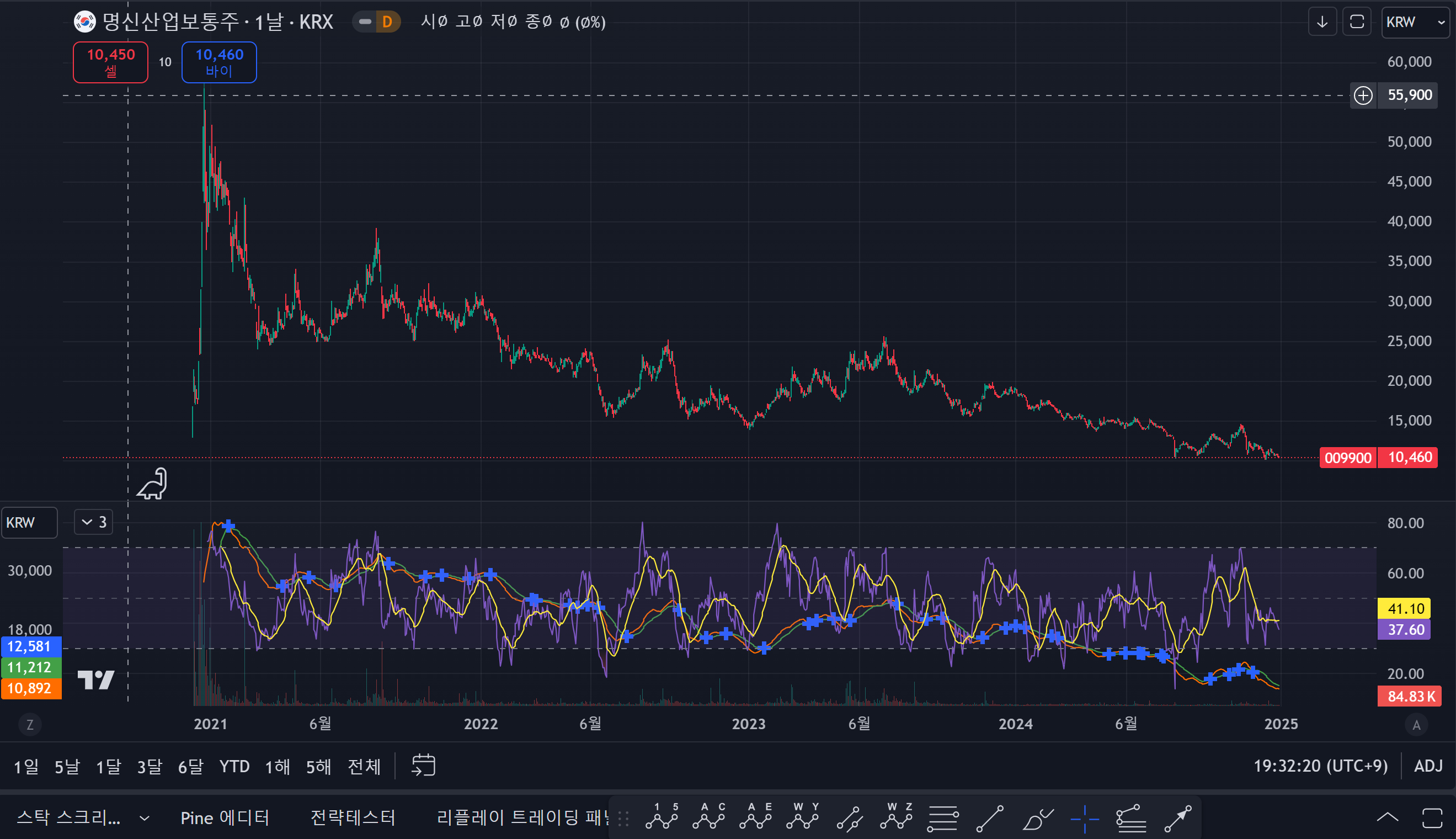Open the 스탁 스크리너 dropdown chevron
The height and width of the screenshot is (839, 1456).
point(145,817)
